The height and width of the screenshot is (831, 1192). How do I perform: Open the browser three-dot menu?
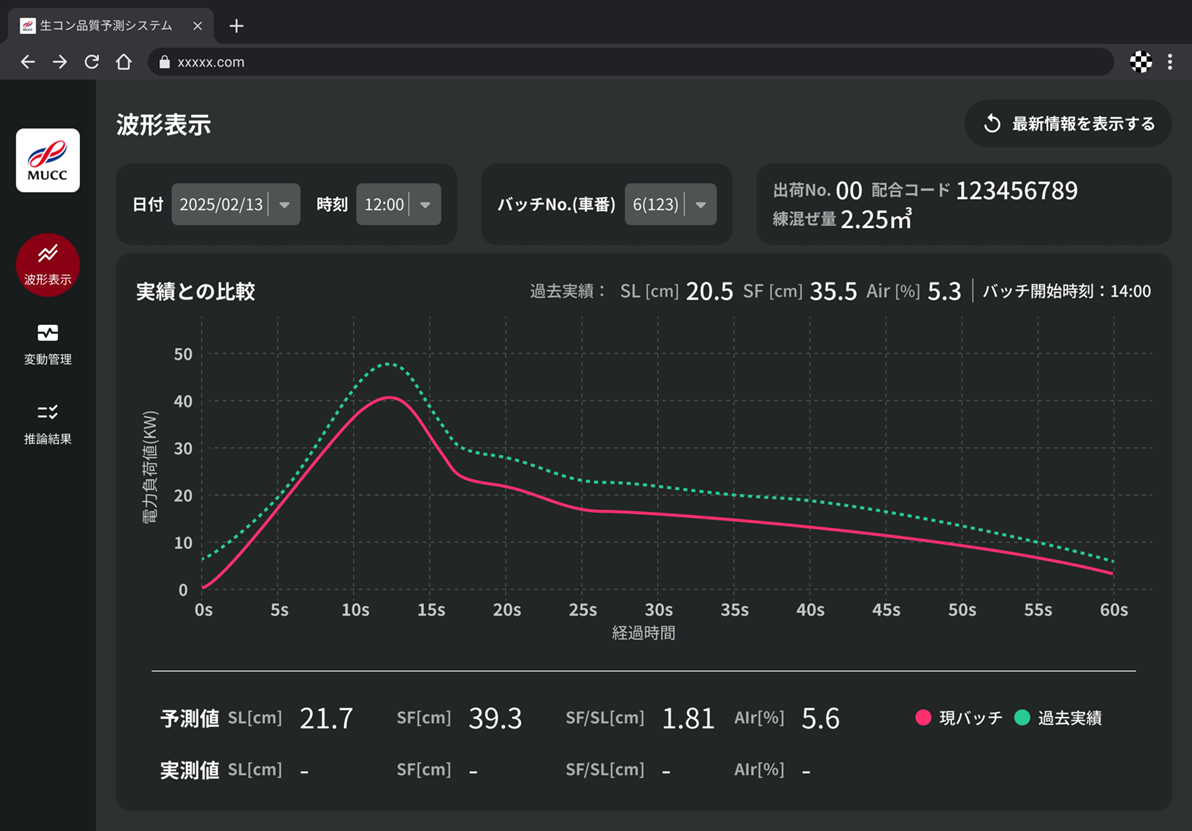tap(1170, 62)
